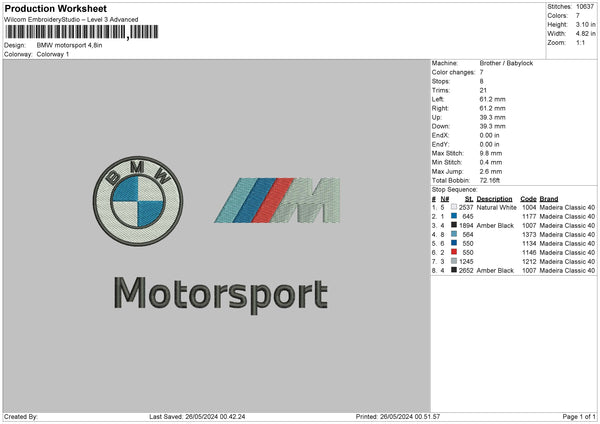
Task: Click the Code column header
Action: click(528, 198)
